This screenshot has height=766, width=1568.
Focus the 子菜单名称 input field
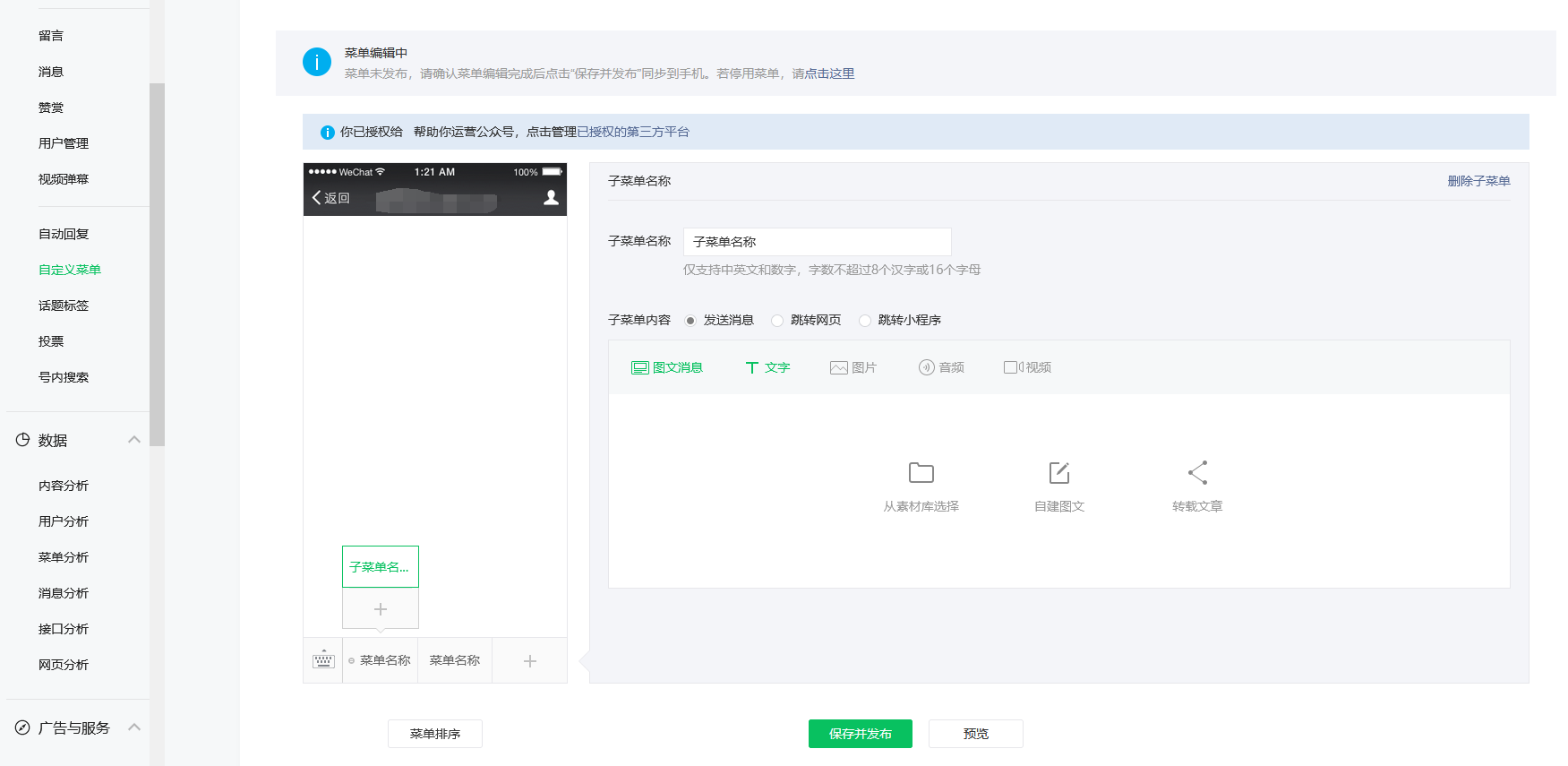click(x=818, y=242)
